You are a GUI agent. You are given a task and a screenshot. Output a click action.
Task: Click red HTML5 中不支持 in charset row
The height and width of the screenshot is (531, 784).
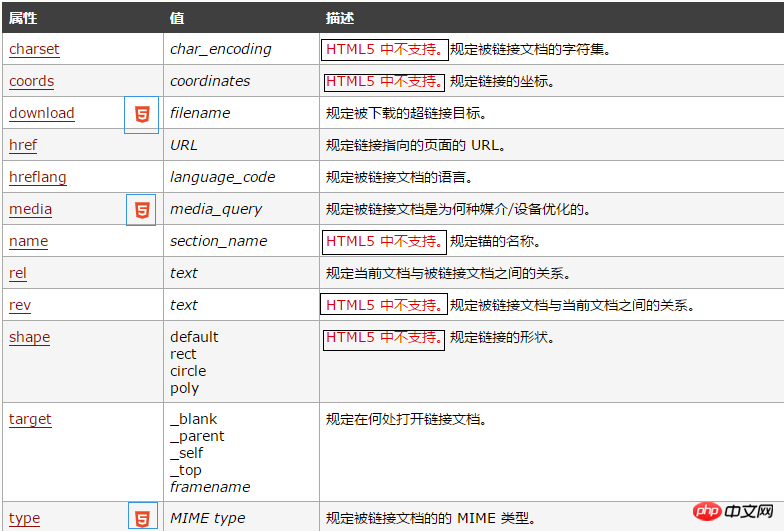pos(384,50)
